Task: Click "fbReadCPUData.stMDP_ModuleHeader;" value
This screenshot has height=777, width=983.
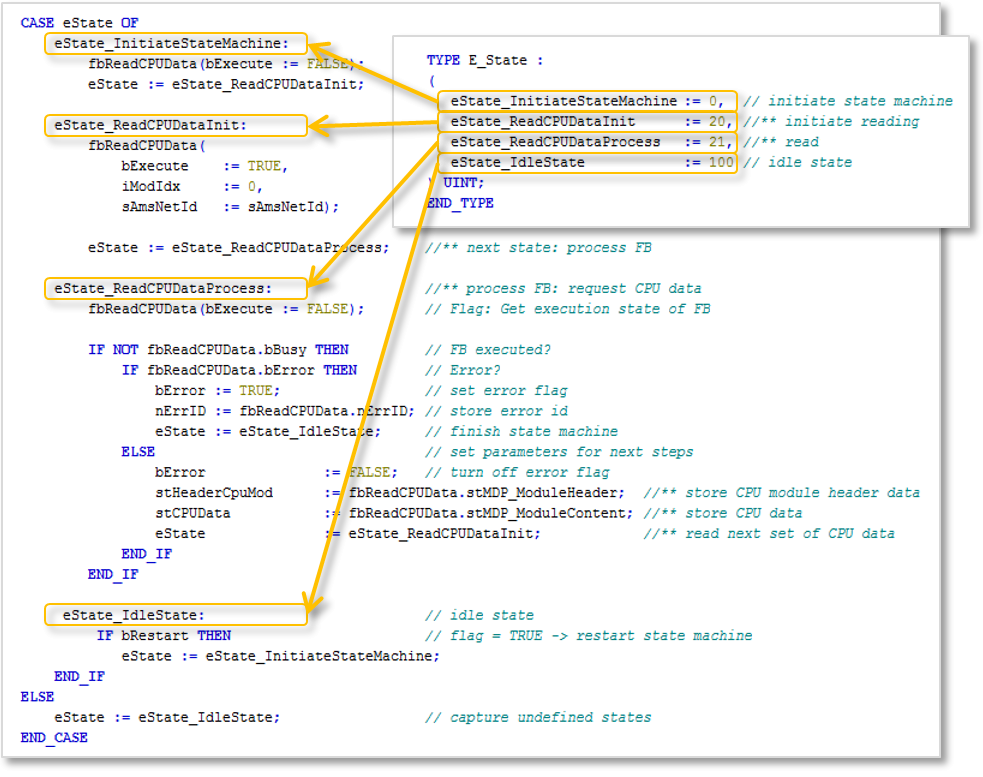Action: click(x=486, y=493)
